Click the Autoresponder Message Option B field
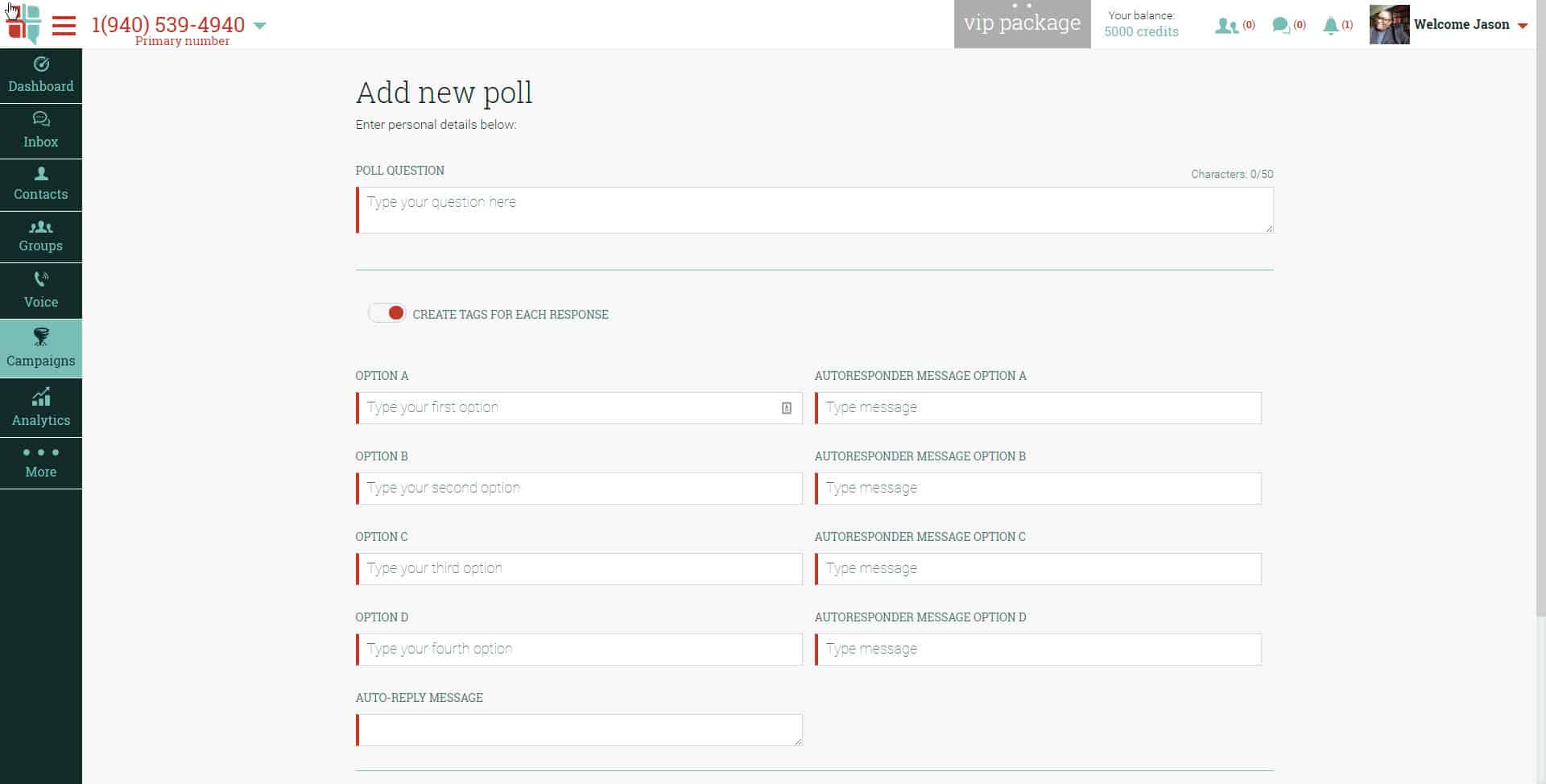The width and height of the screenshot is (1546, 784). pos(1038,489)
